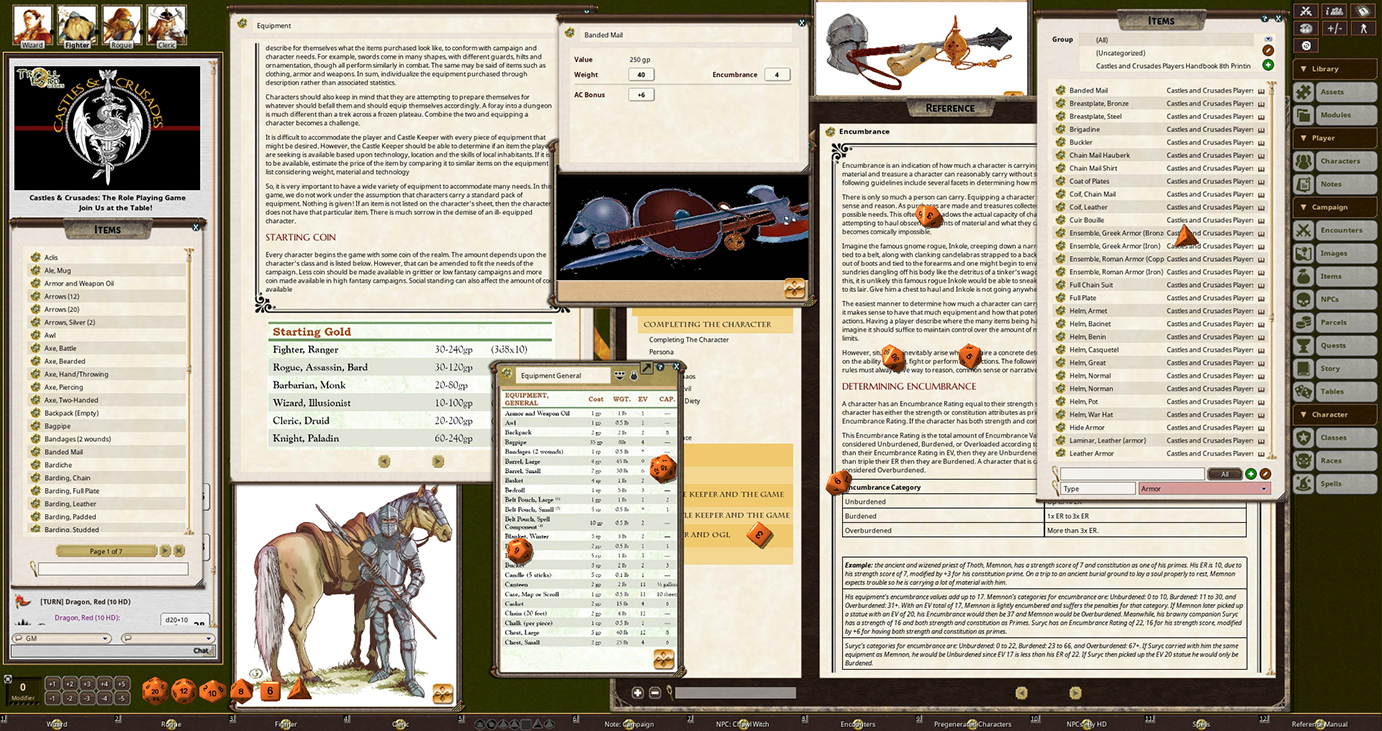Image resolution: width=1382 pixels, height=731 pixels.
Task: Open the Assets puzzle-piece icon
Action: [x=1304, y=92]
